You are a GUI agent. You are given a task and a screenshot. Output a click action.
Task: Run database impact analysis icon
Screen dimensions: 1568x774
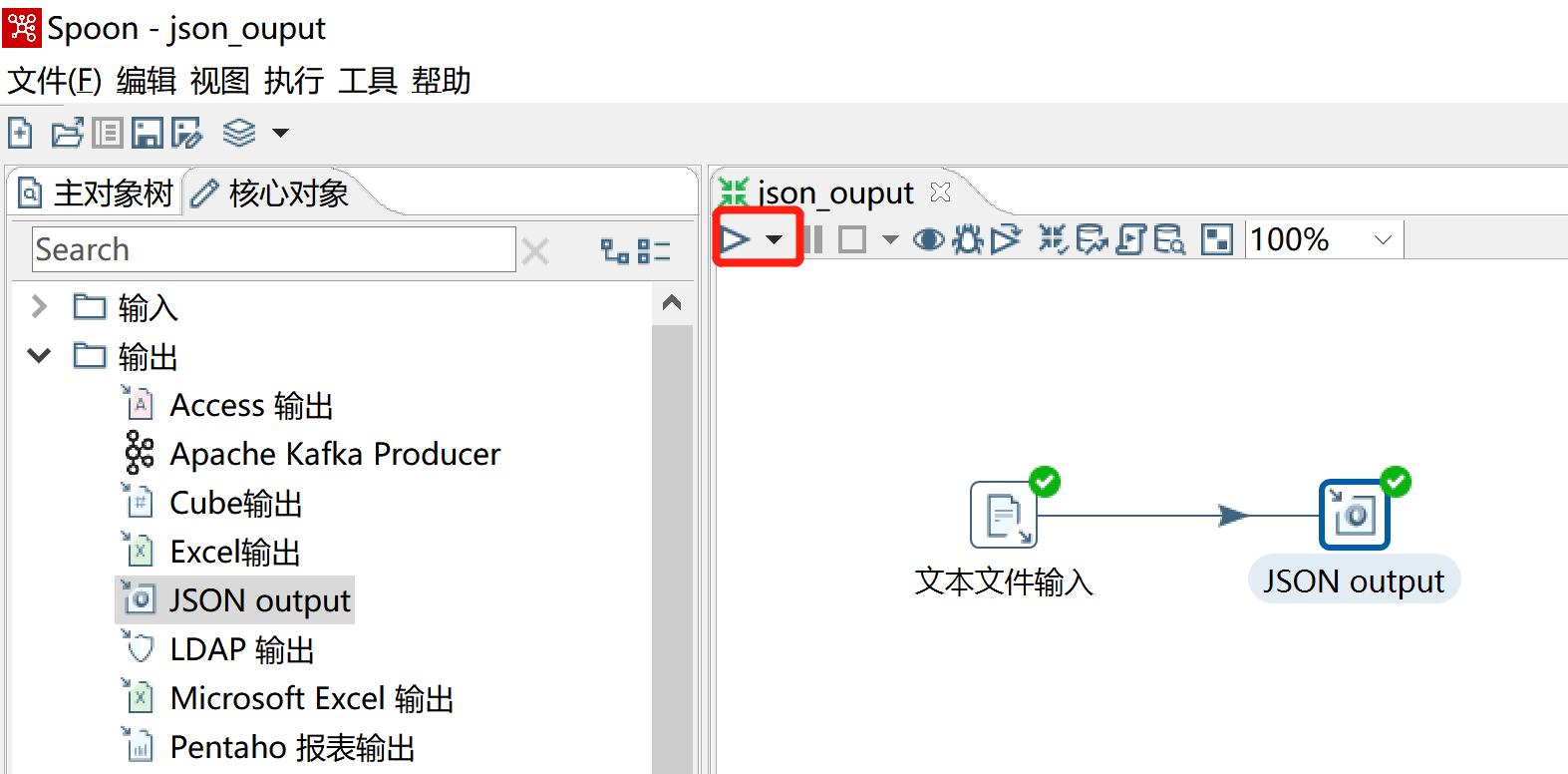(1093, 239)
